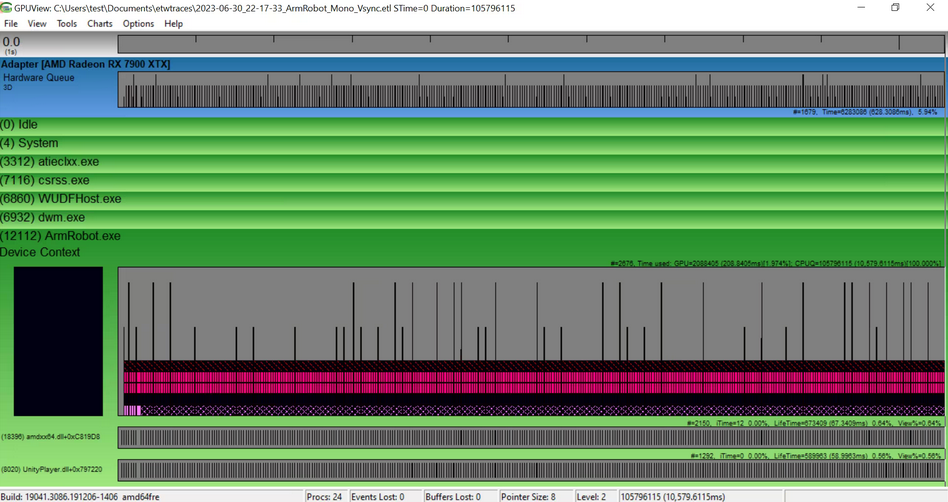Expand the (3312) atieclxx.exe process row
The image size is (948, 502).
pyautogui.click(x=49, y=162)
